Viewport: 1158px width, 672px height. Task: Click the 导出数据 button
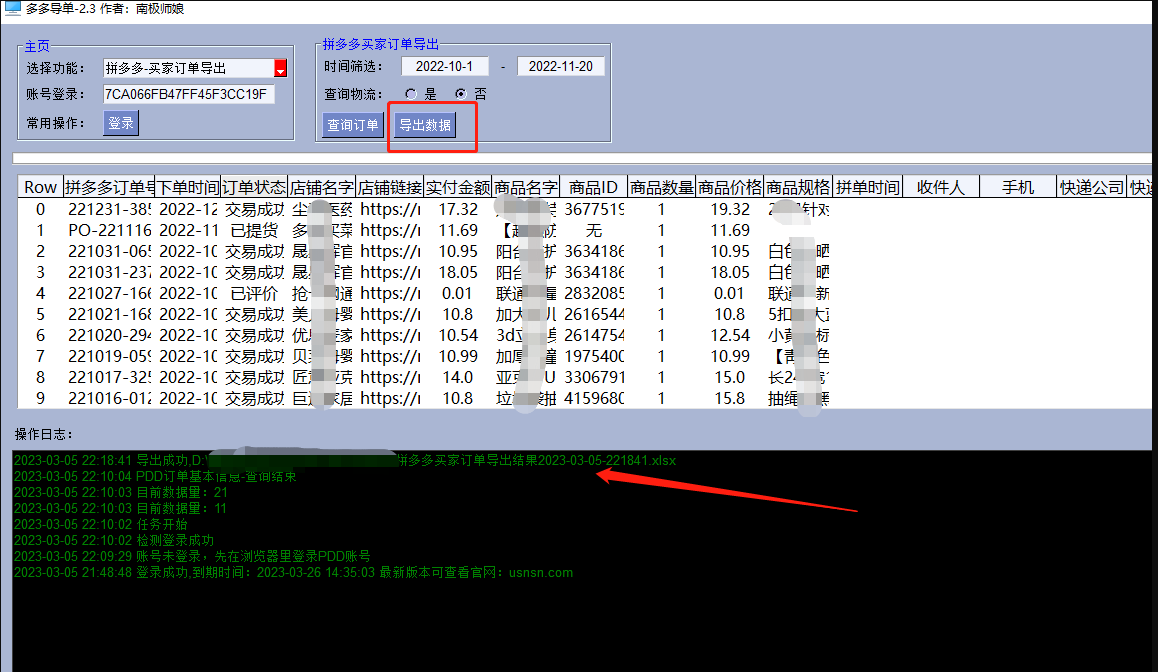pos(425,125)
